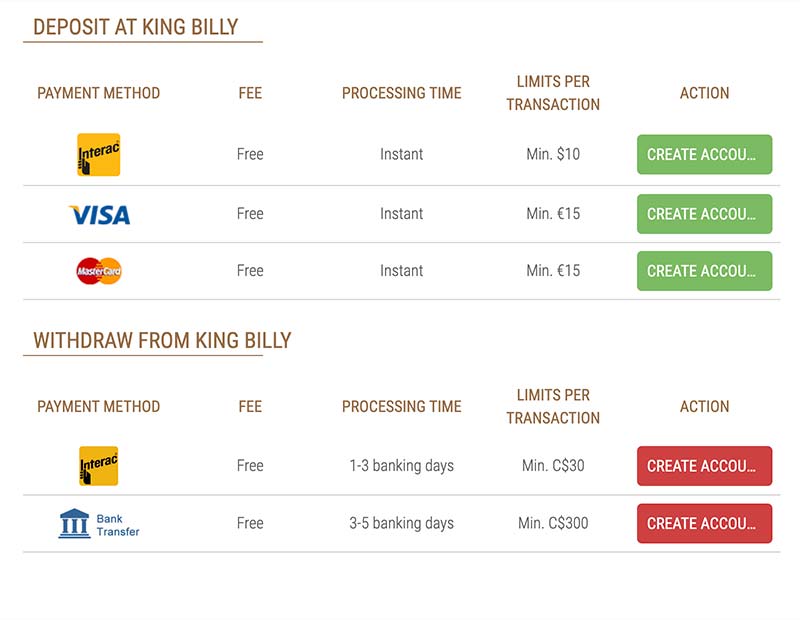
Task: Click the MasterCard logo in deposit row
Action: (x=99, y=271)
